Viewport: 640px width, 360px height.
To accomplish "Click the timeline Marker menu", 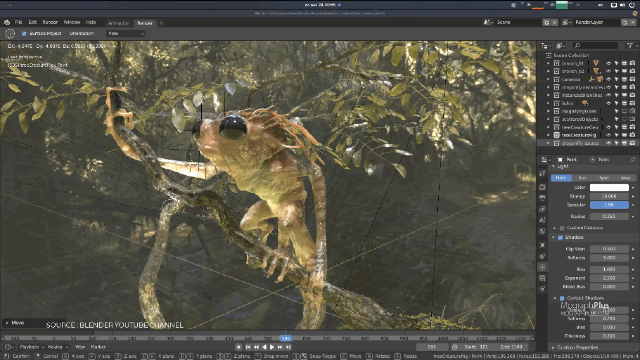I will click(x=98, y=347).
